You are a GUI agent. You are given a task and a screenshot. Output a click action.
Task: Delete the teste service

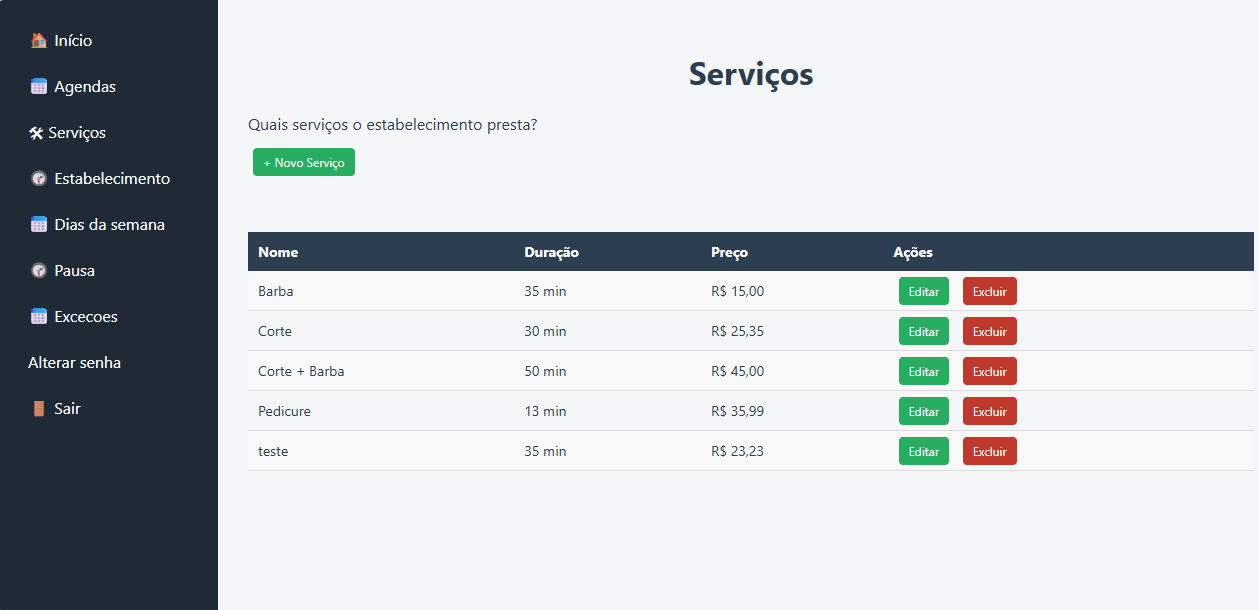(x=990, y=451)
